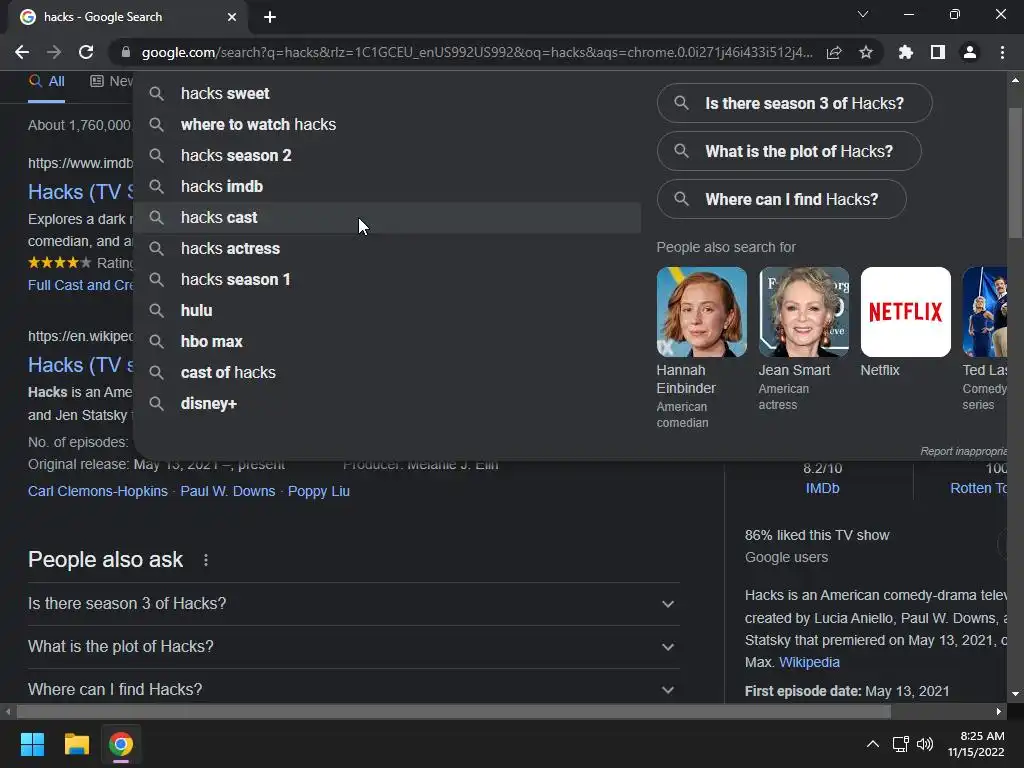Click the vertical scrollbar down arrow

coord(1015,694)
